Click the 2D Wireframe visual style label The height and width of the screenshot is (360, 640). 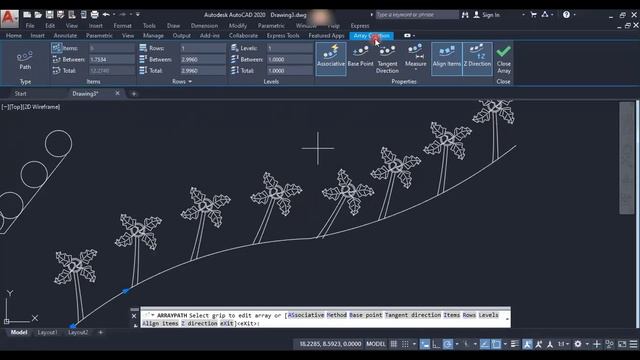point(41,107)
